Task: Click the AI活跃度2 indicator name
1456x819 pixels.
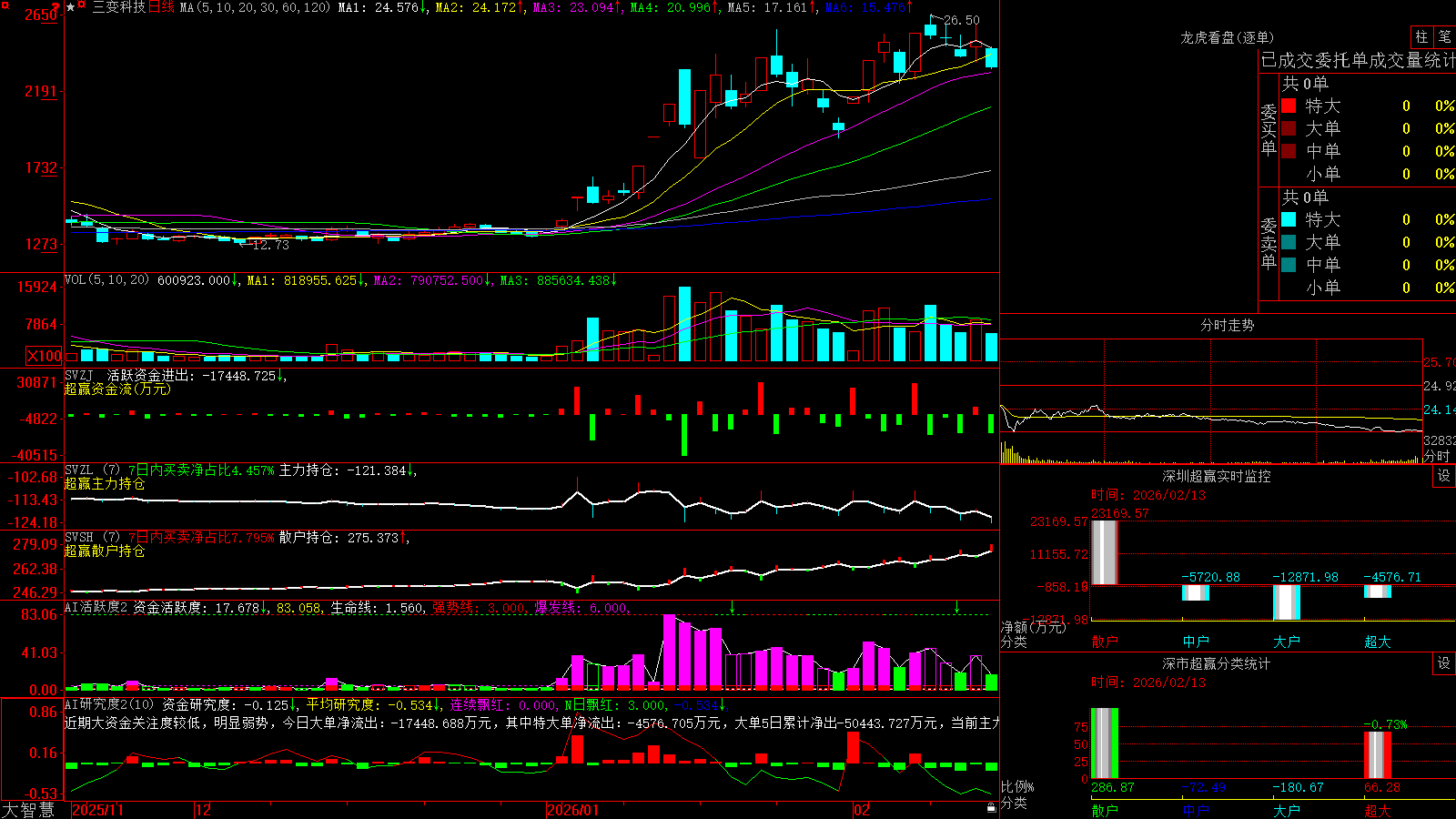Action: (96, 608)
